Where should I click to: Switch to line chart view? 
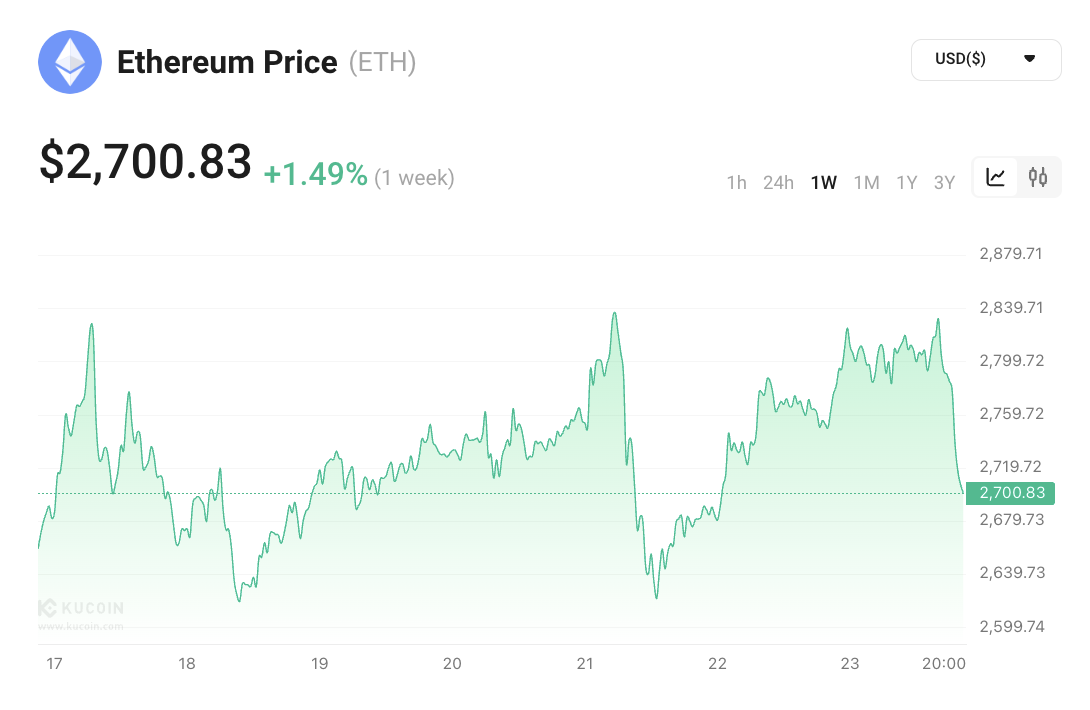(x=996, y=178)
